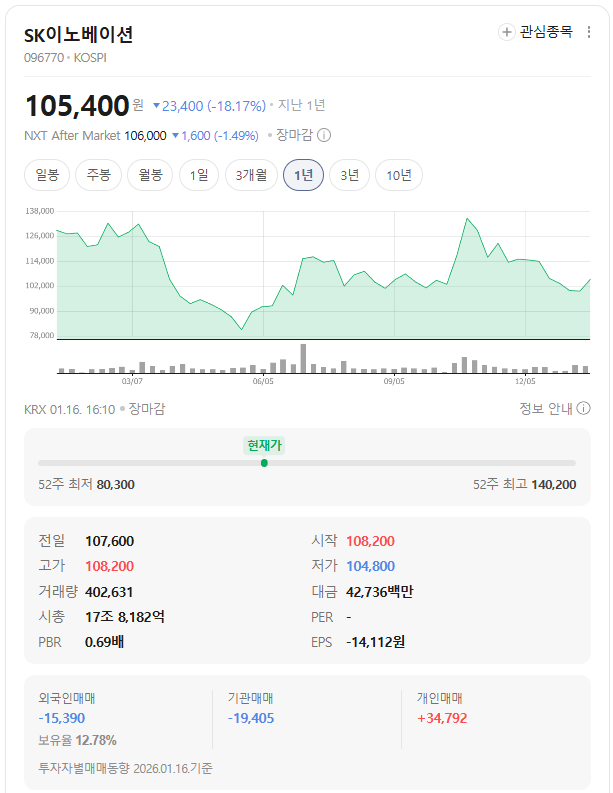Select the 1년 period tab
Image resolution: width=613 pixels, height=793 pixels.
click(x=303, y=175)
